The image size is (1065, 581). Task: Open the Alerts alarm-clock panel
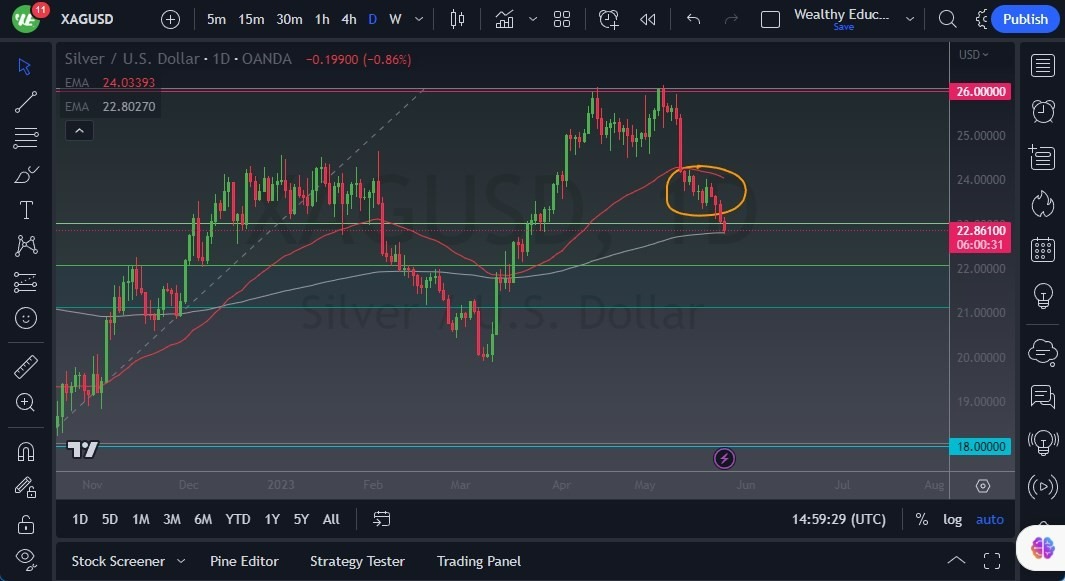(x=1043, y=110)
